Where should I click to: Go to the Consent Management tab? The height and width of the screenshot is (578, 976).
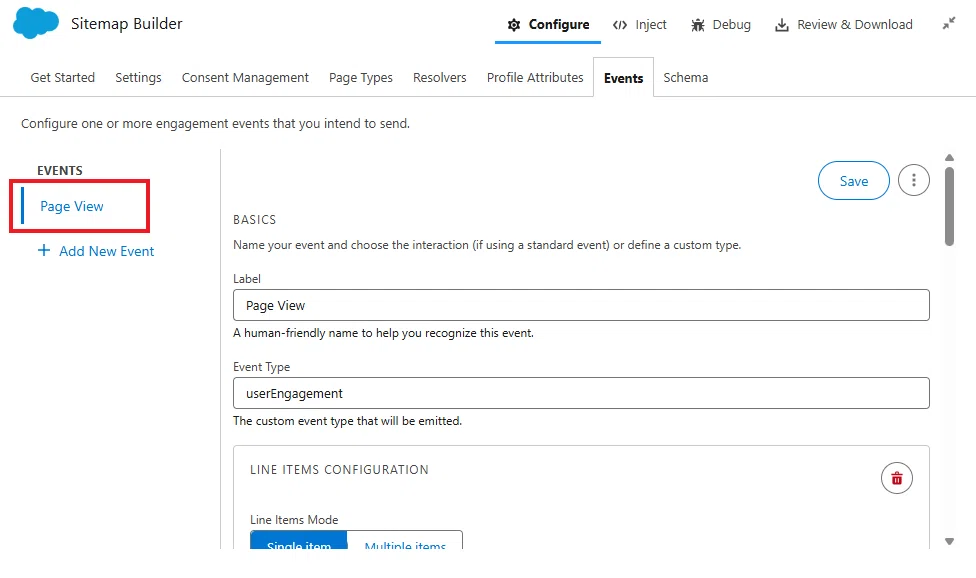tap(245, 78)
